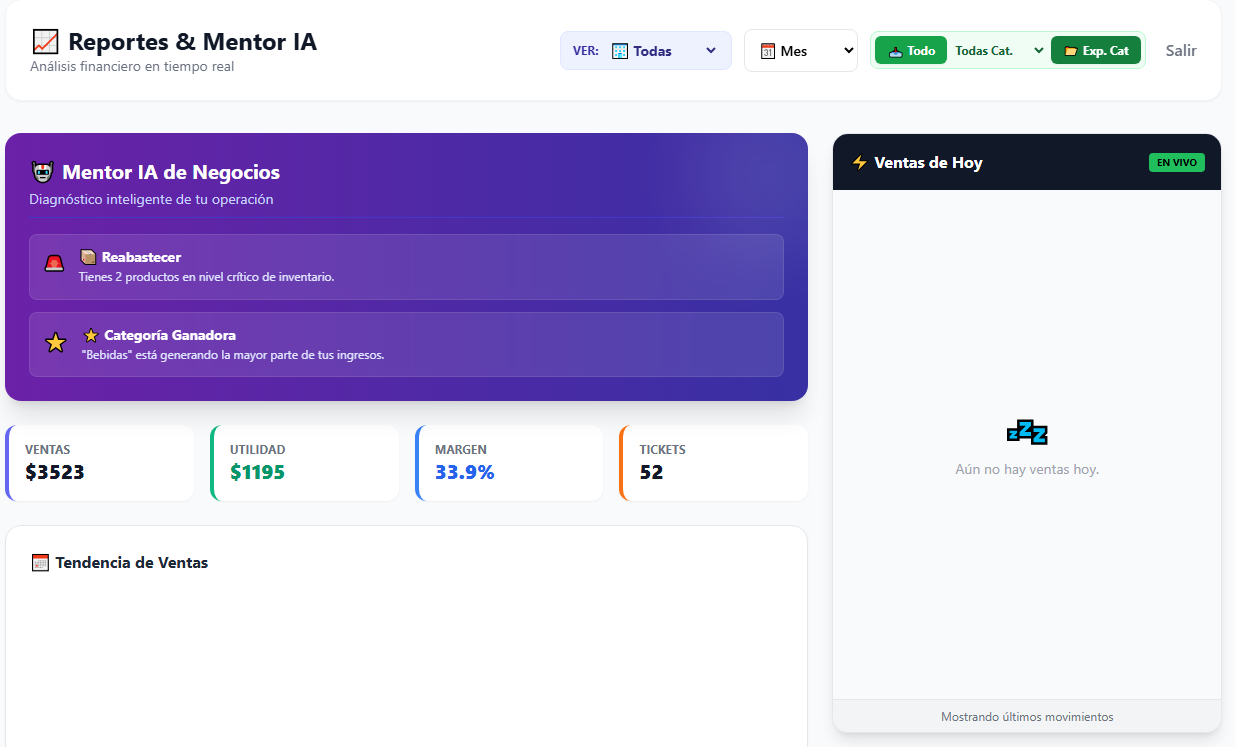Expand the Todas Cat. category dropdown
Image resolution: width=1235 pixels, height=747 pixels.
pos(998,51)
